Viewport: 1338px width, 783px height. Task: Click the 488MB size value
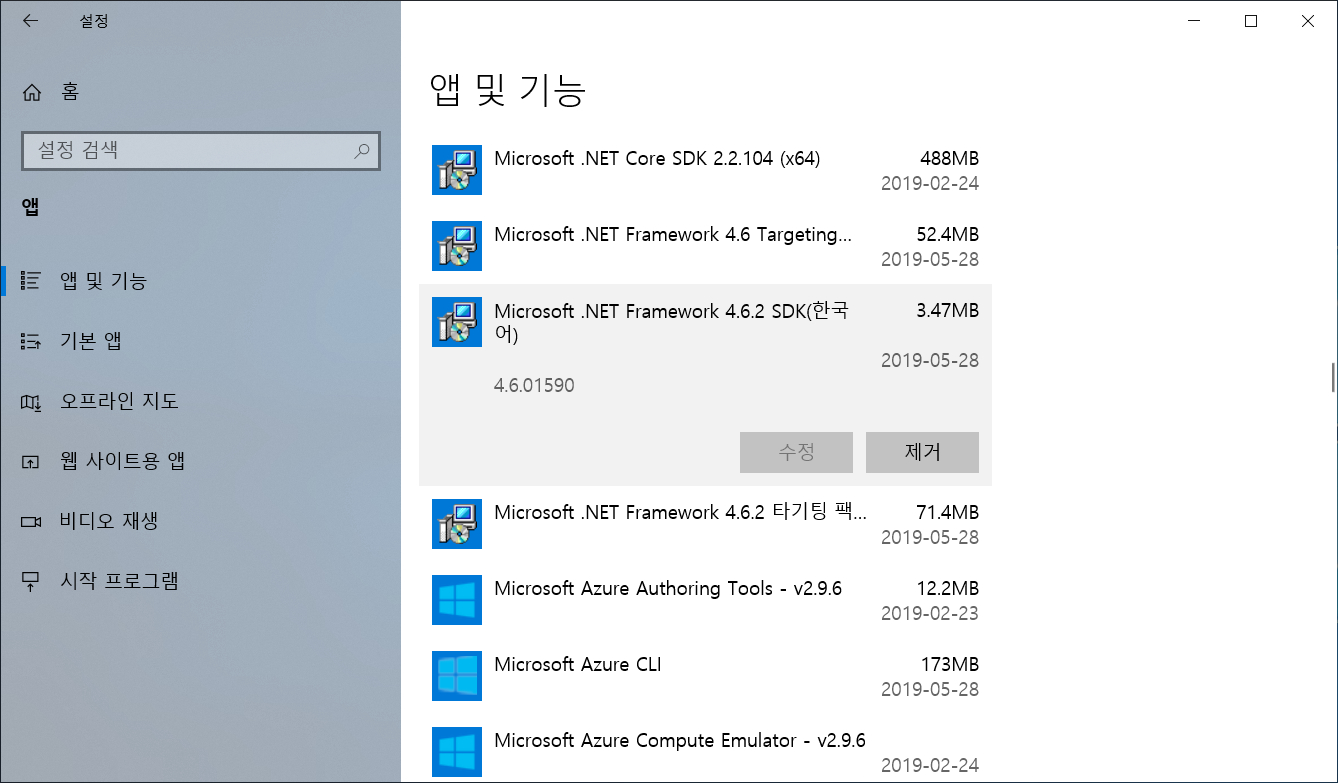point(949,158)
